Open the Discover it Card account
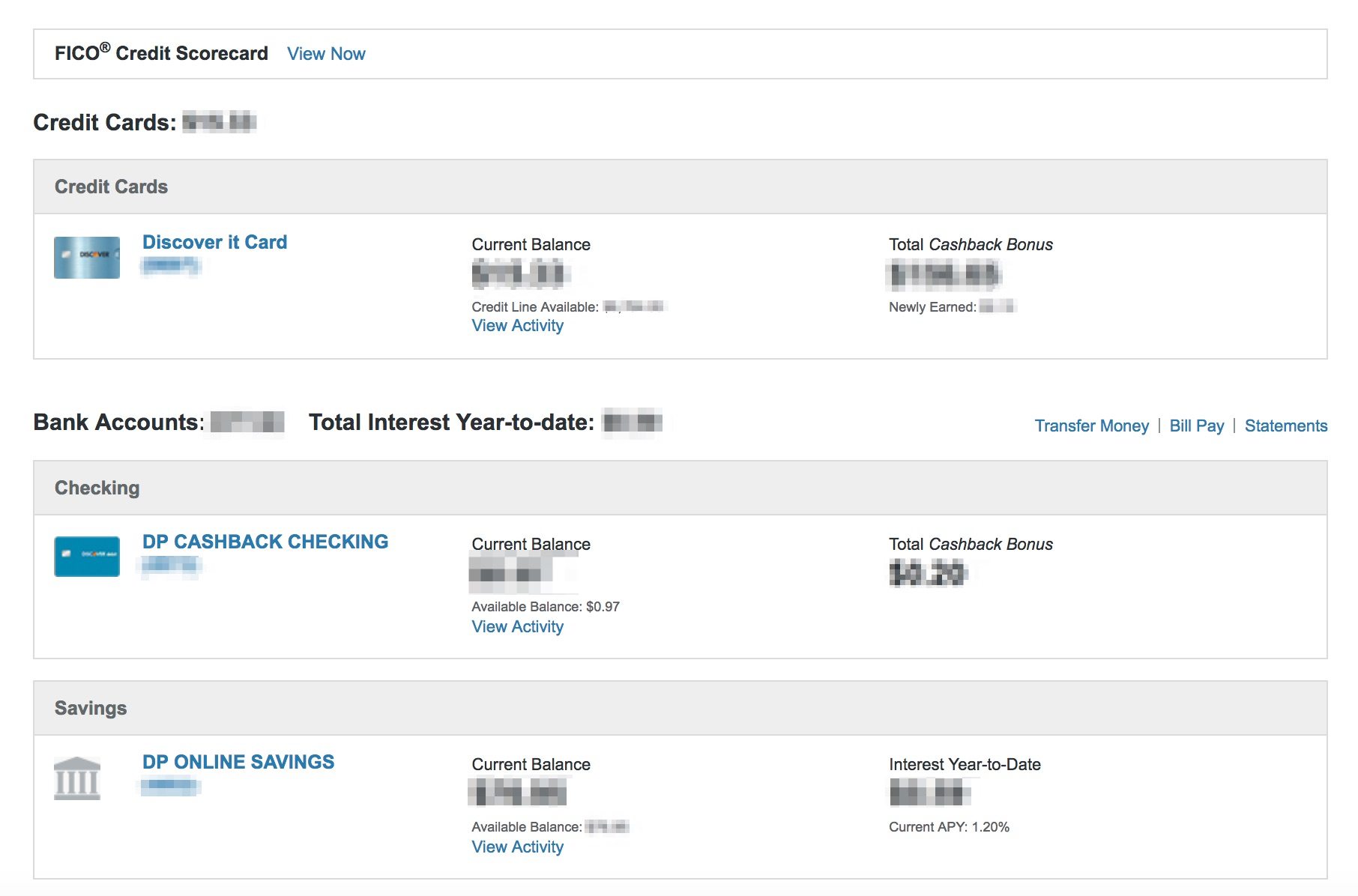 [214, 242]
